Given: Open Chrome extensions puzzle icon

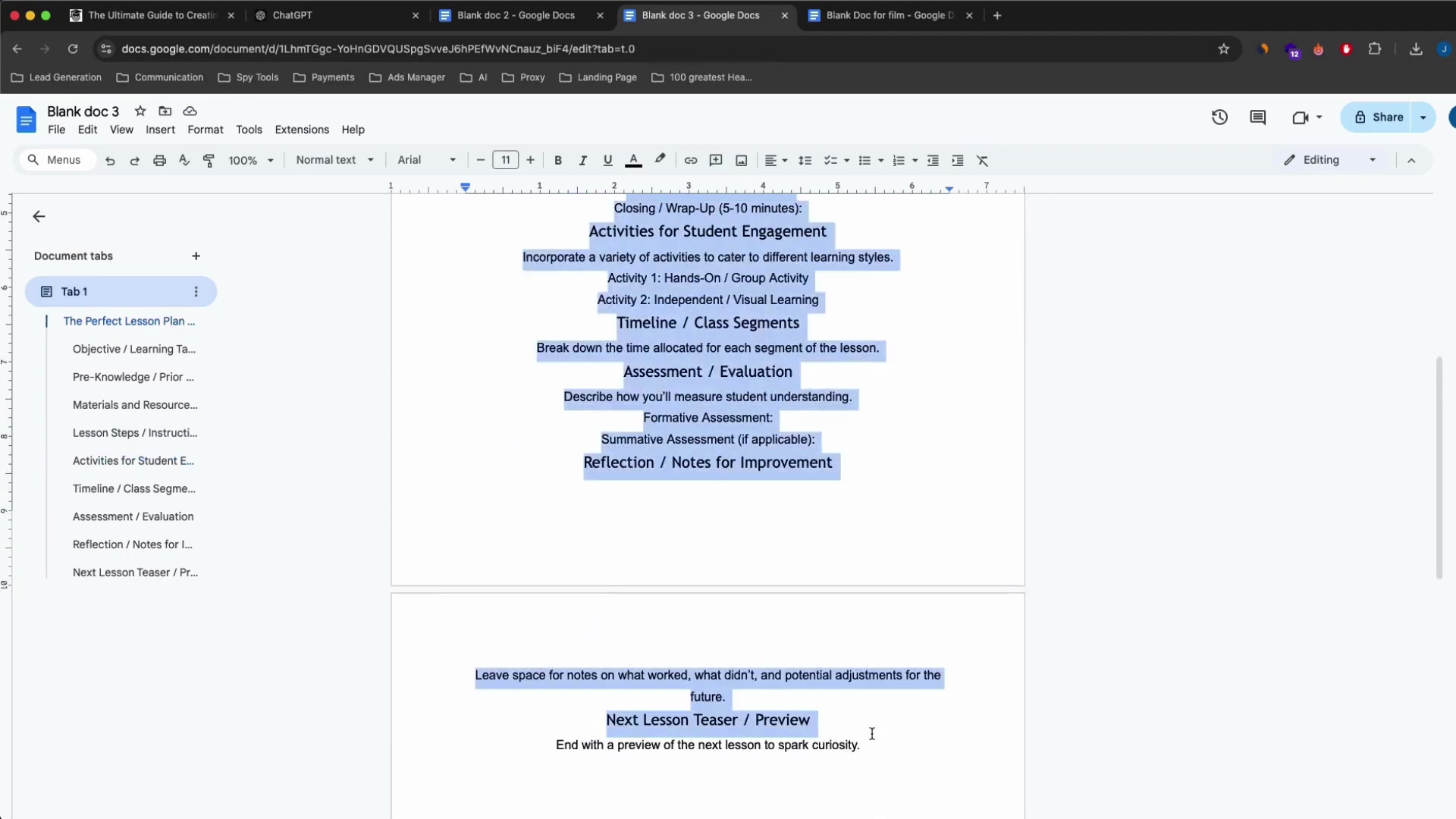Looking at the screenshot, I should (x=1375, y=49).
